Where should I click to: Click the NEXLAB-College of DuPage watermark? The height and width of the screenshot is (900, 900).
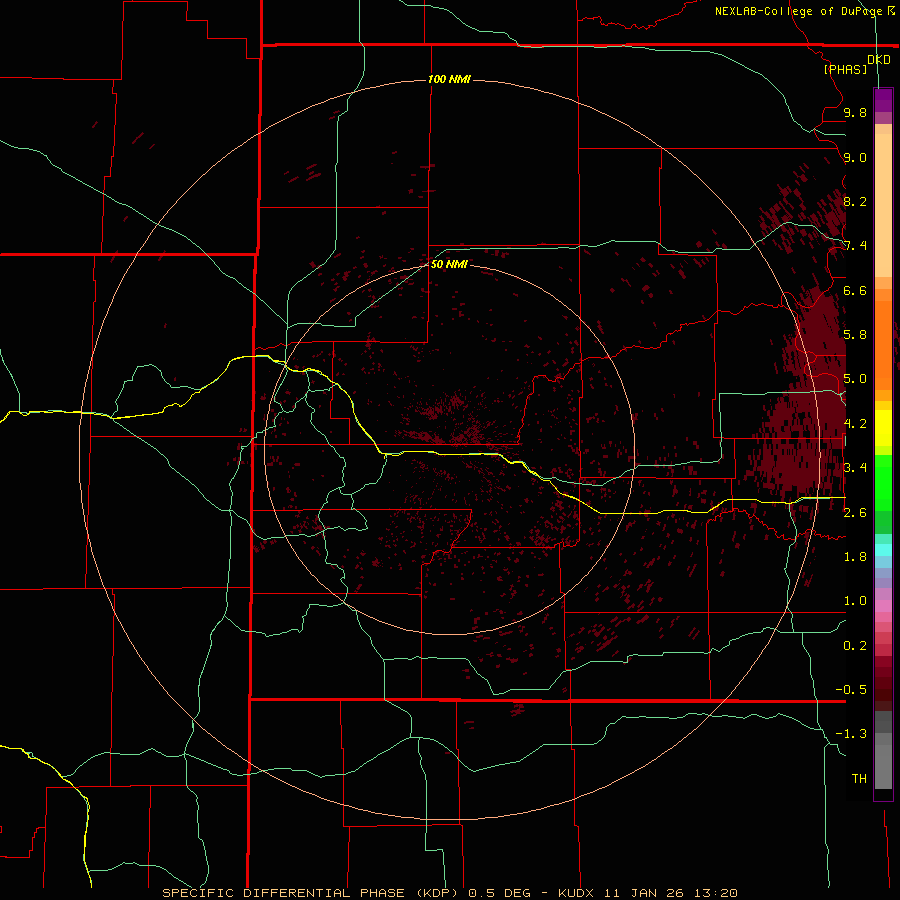[x=805, y=11]
